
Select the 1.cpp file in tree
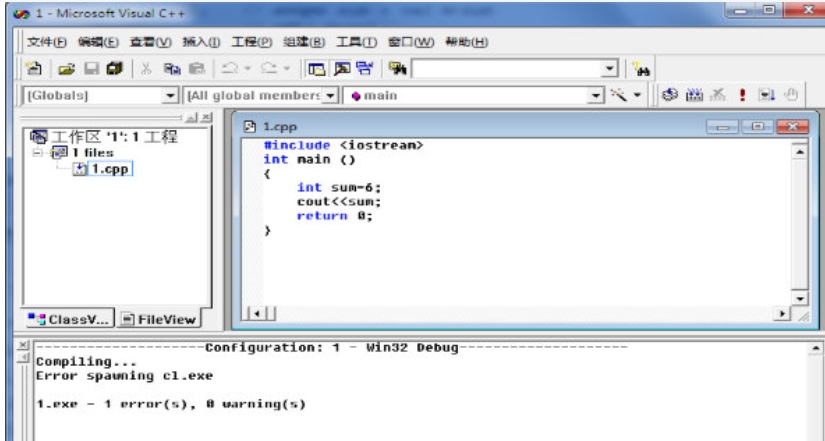tap(109, 169)
